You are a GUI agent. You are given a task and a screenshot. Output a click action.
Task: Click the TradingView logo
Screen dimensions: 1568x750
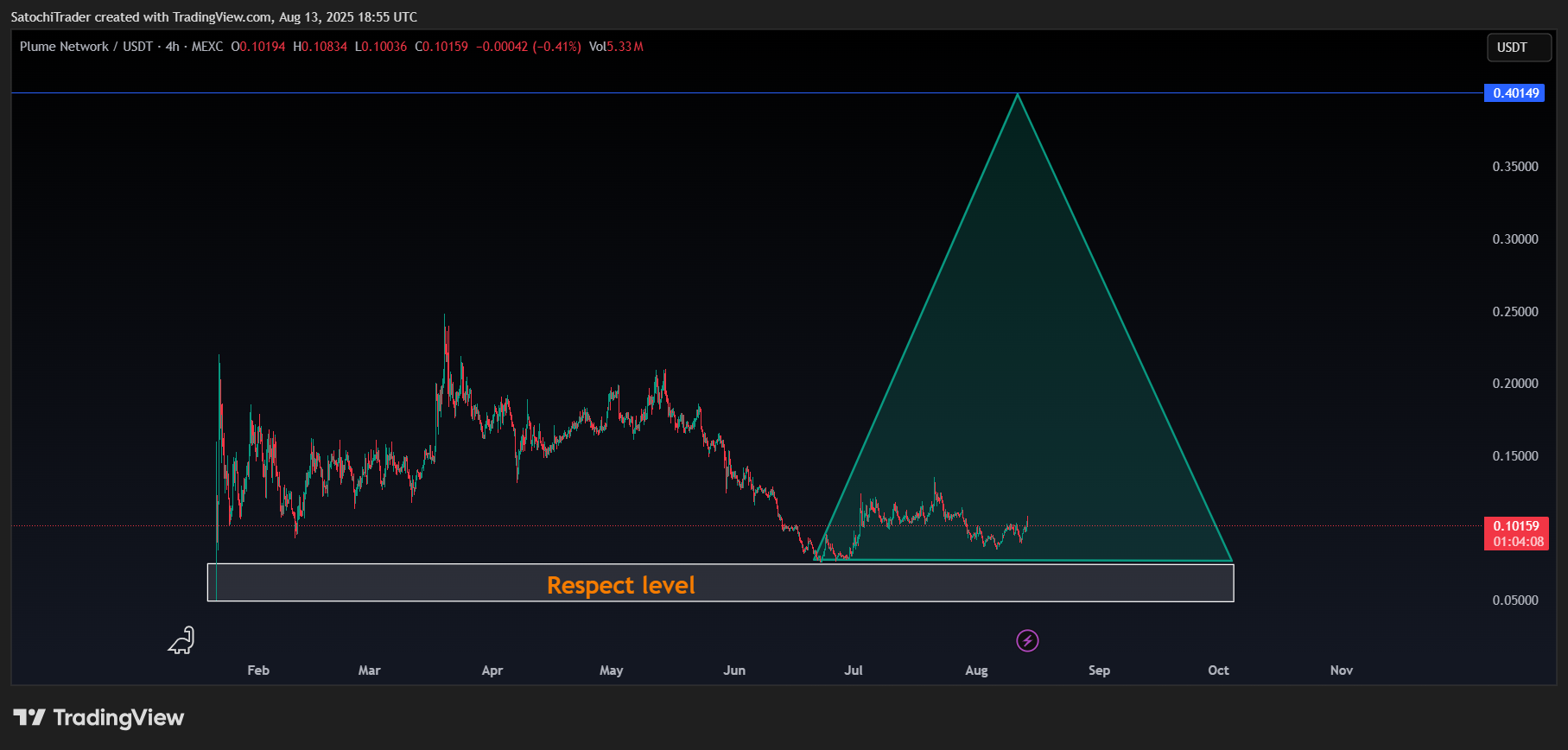click(98, 717)
